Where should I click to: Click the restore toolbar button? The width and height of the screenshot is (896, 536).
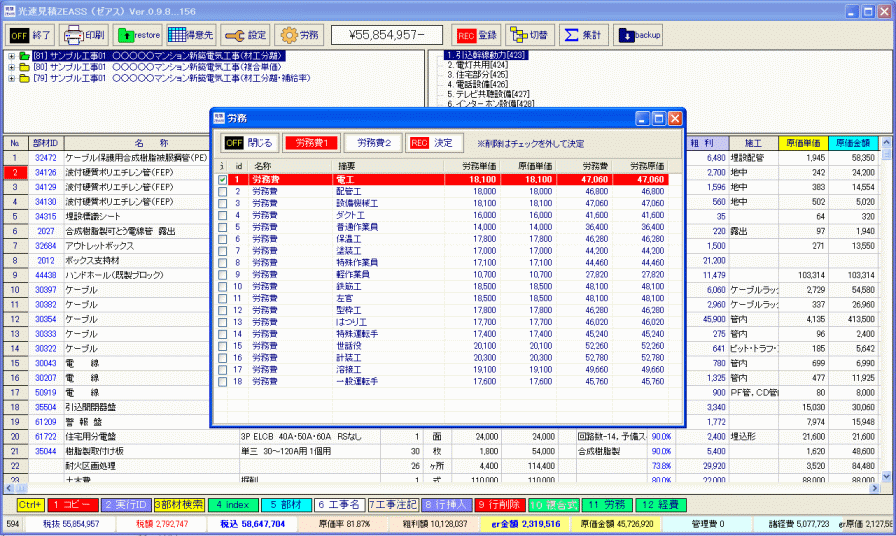point(138,35)
